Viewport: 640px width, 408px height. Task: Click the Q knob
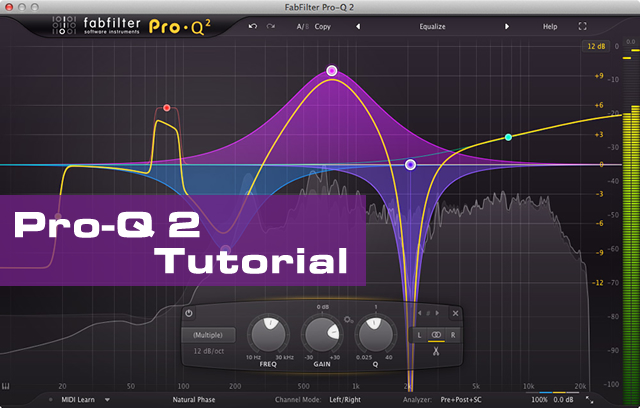coord(376,335)
